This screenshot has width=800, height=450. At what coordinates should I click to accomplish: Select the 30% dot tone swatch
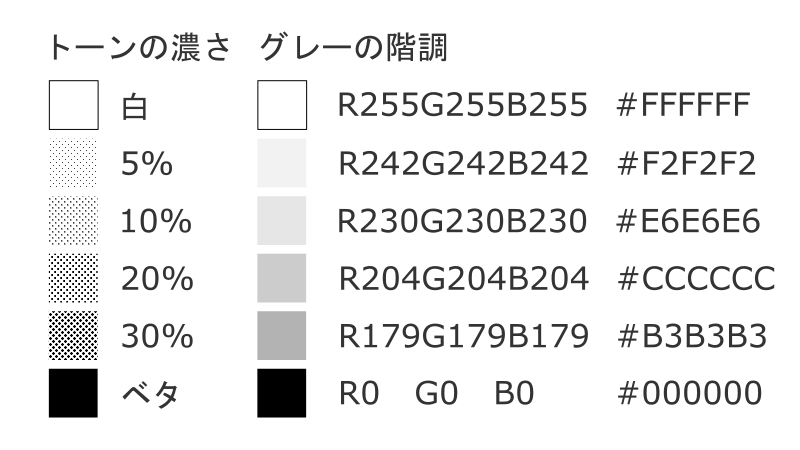click(73, 336)
